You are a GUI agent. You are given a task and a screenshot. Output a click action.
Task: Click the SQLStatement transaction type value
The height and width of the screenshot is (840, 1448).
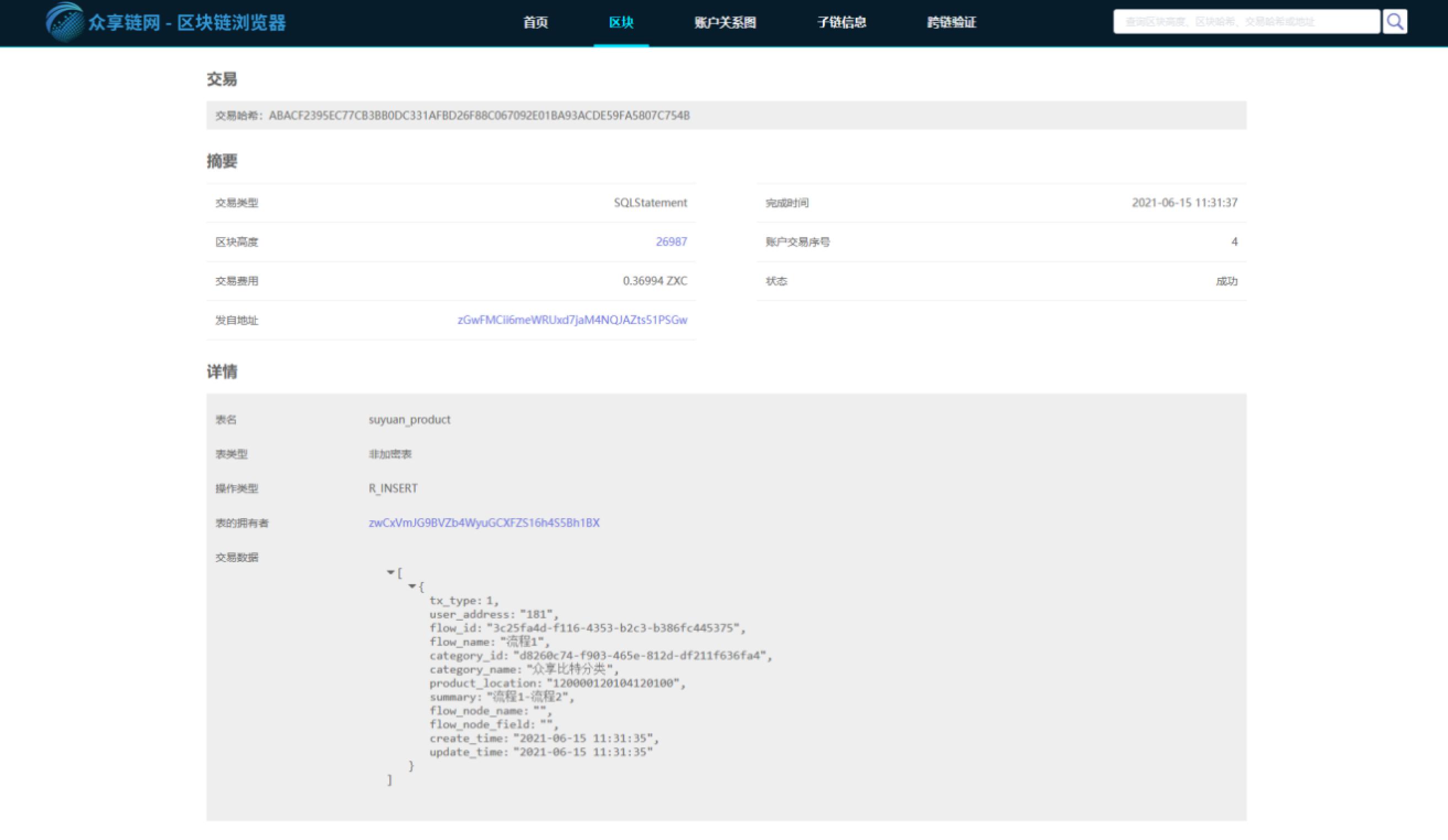(x=651, y=203)
